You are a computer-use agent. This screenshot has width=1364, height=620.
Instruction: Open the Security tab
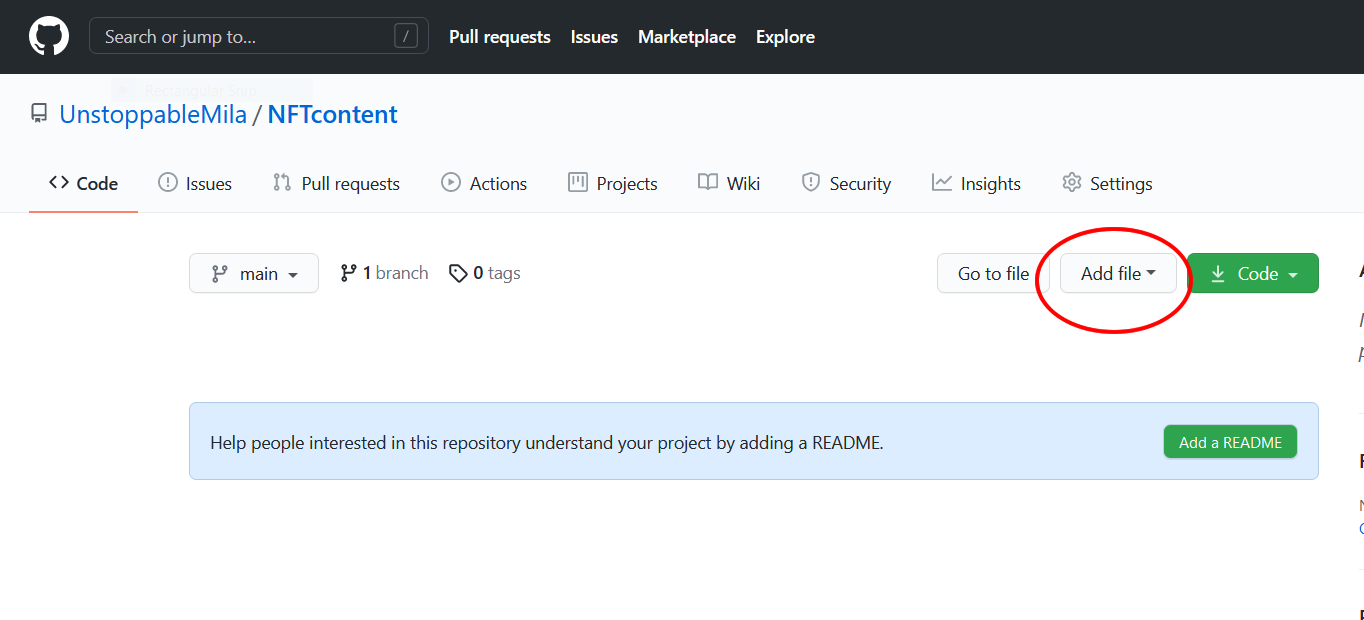[846, 183]
